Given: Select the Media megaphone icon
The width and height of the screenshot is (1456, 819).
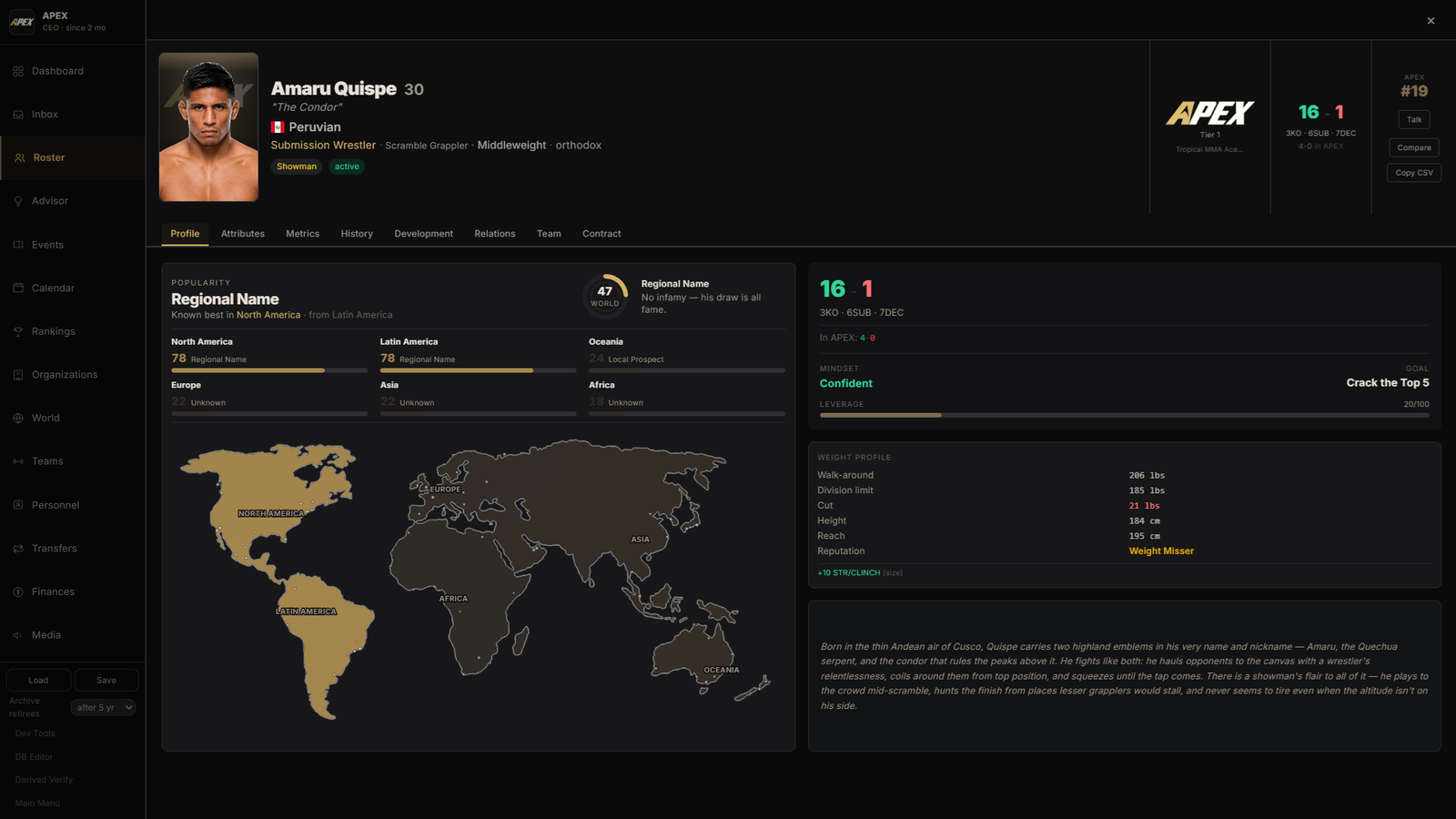Looking at the screenshot, I should (x=18, y=635).
